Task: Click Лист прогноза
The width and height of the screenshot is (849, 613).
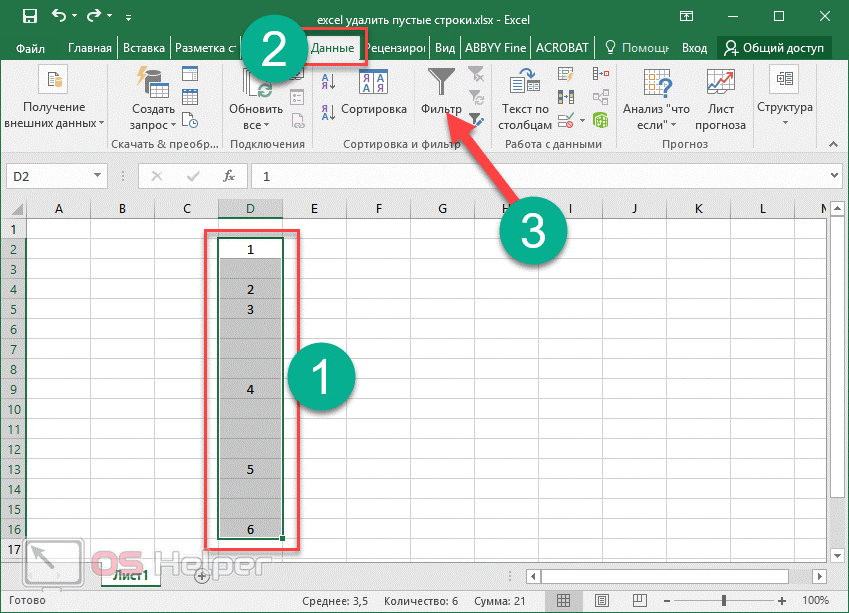Action: click(720, 100)
